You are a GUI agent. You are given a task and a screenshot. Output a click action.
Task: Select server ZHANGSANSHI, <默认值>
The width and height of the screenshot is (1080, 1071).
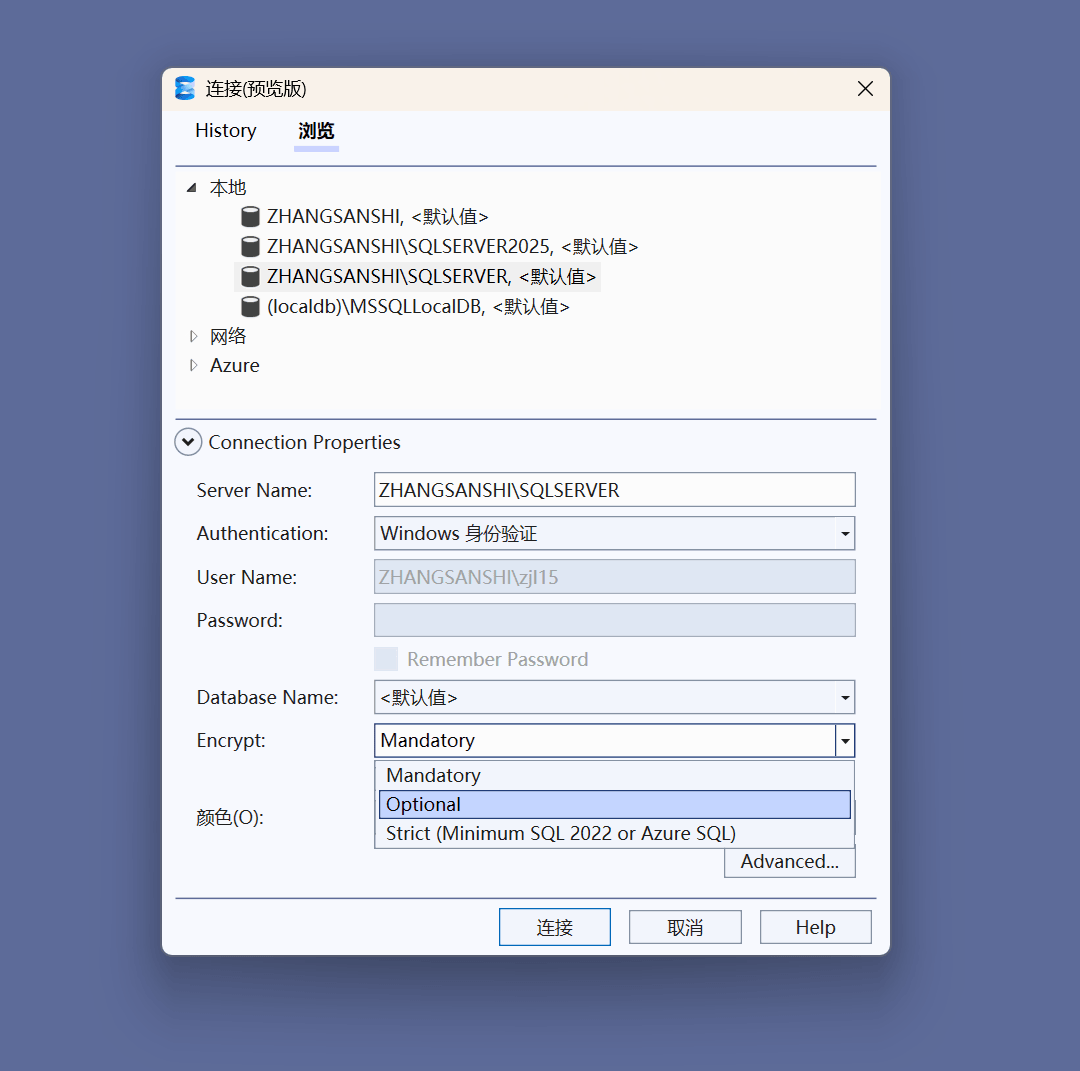point(377,216)
